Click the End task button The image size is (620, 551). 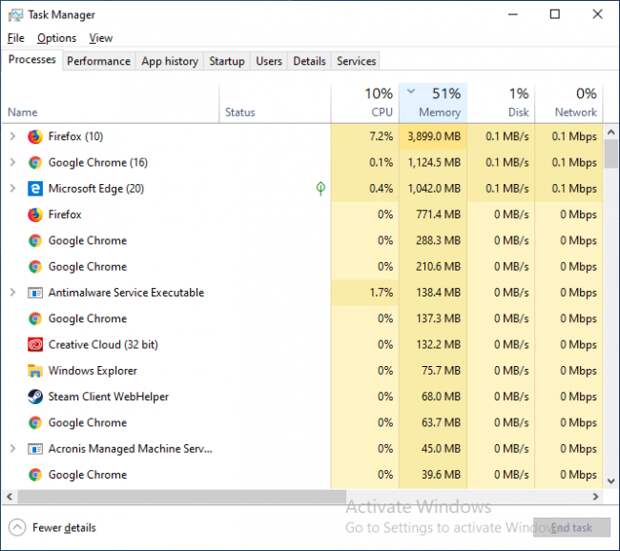572,528
